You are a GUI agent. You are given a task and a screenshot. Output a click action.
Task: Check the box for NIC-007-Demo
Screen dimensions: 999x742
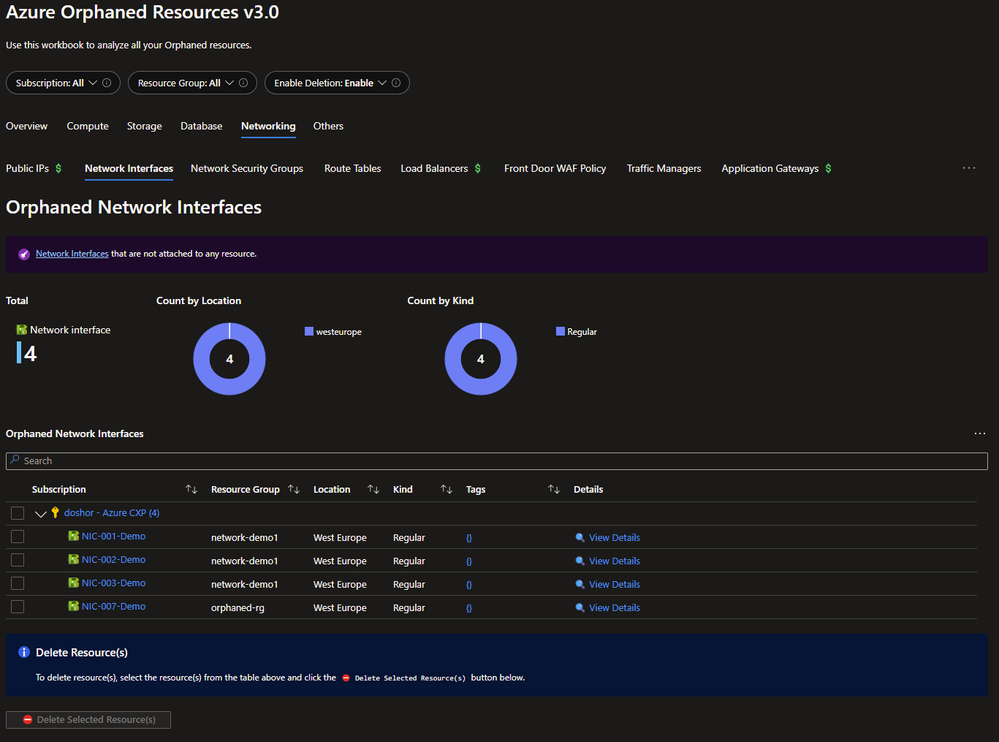18,607
